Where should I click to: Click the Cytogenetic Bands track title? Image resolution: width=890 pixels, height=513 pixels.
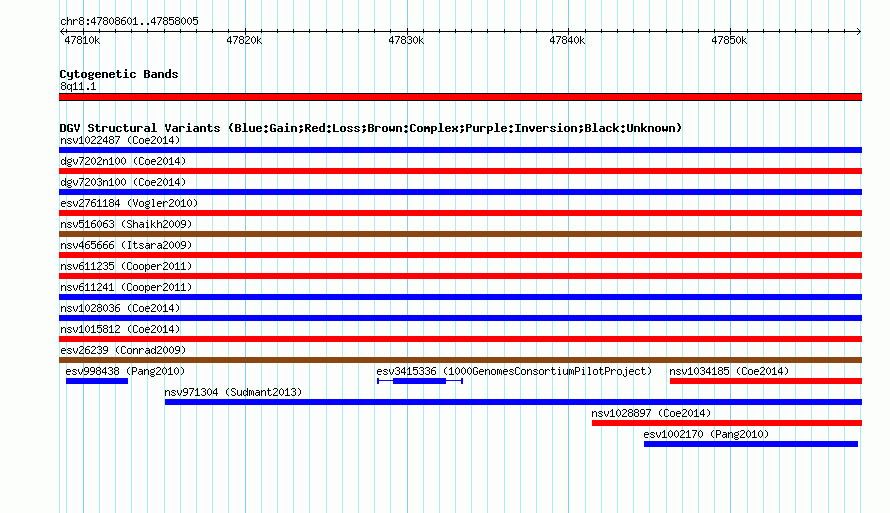click(x=119, y=74)
